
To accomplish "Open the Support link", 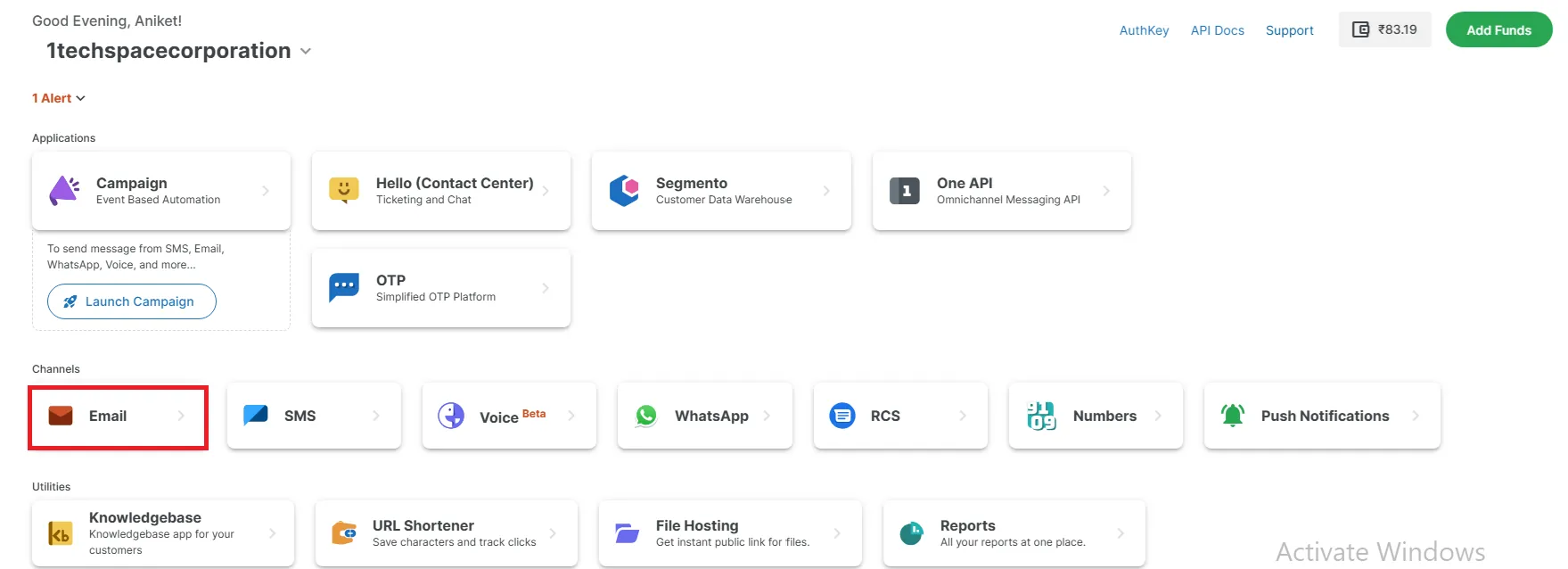I will 1290,30.
